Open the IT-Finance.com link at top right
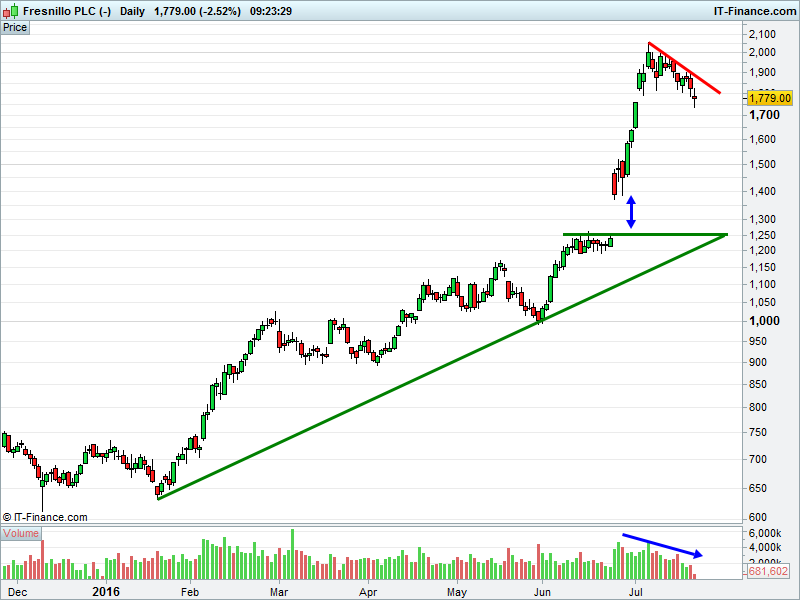 pyautogui.click(x=755, y=11)
